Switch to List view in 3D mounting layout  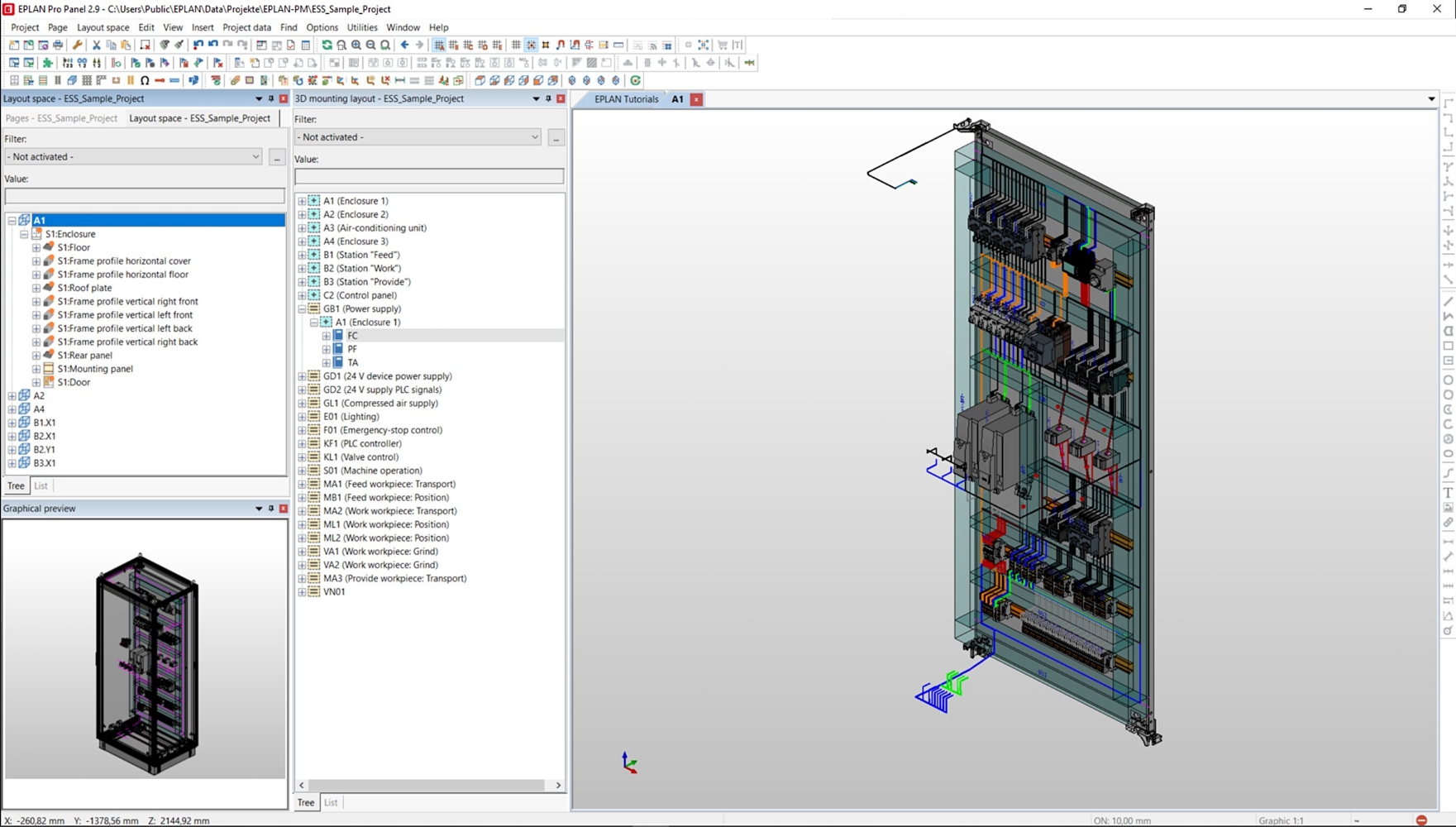(x=331, y=802)
